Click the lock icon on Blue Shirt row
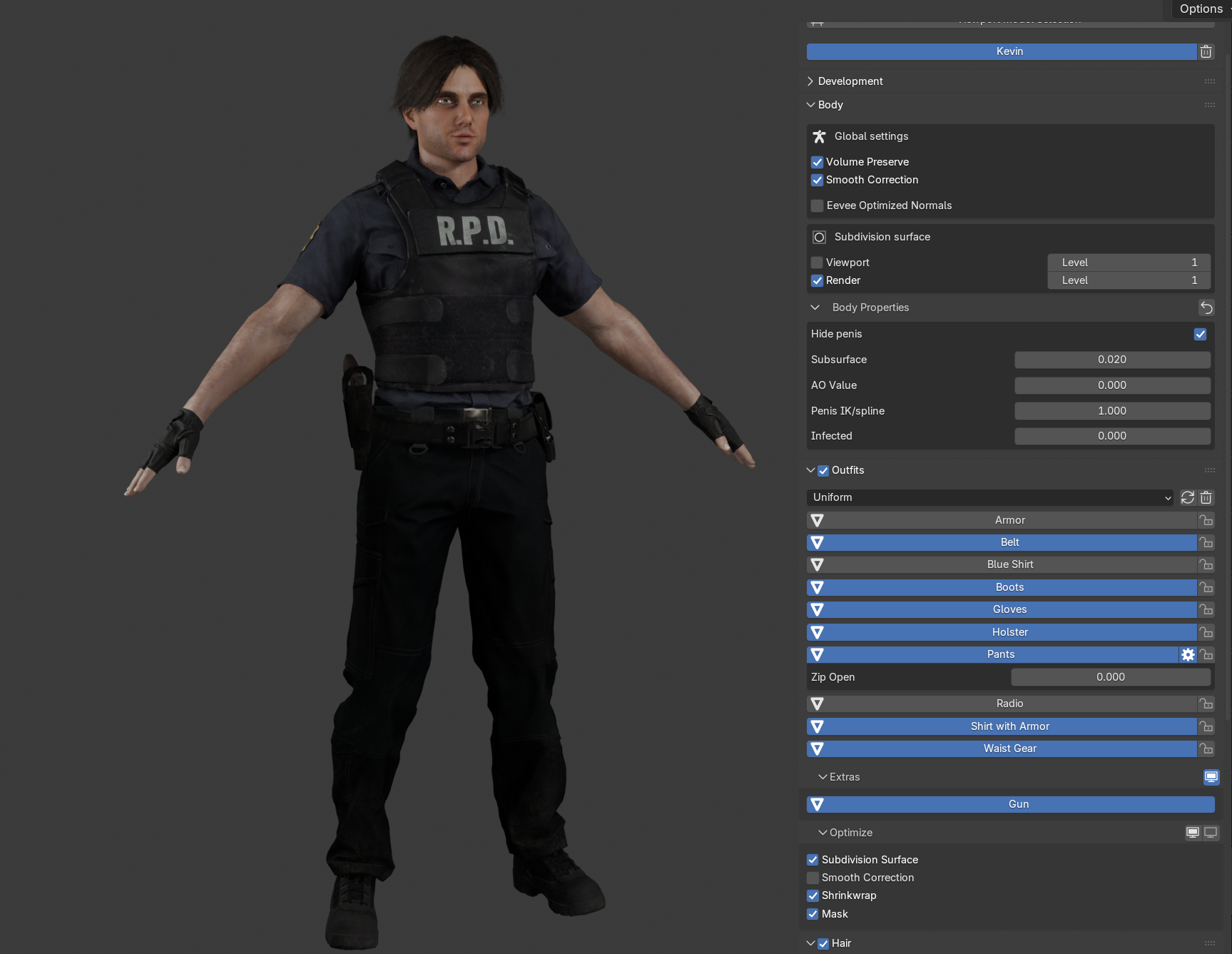Image resolution: width=1232 pixels, height=954 pixels. [x=1206, y=564]
